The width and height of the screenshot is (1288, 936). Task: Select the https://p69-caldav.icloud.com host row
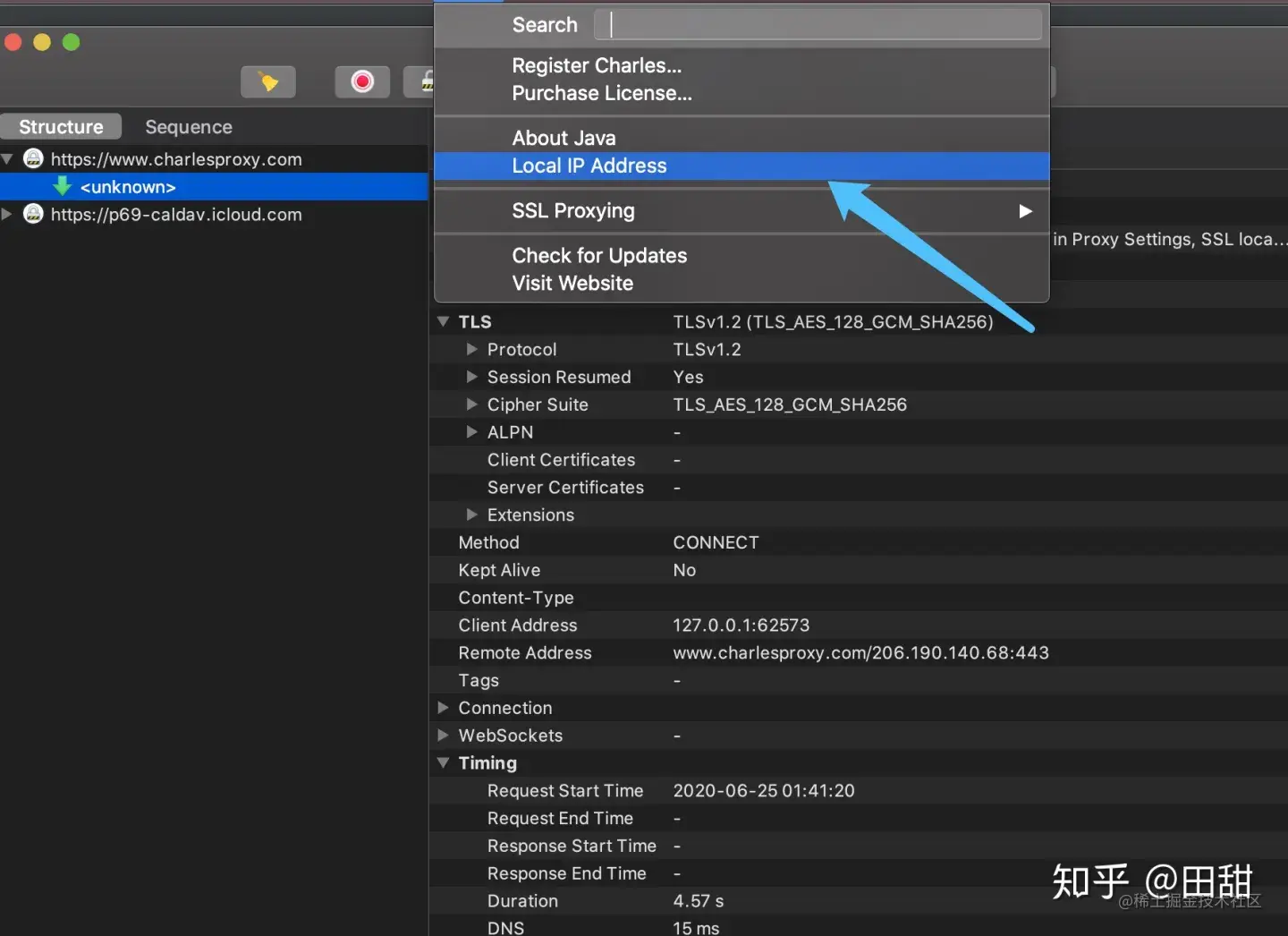click(215, 215)
